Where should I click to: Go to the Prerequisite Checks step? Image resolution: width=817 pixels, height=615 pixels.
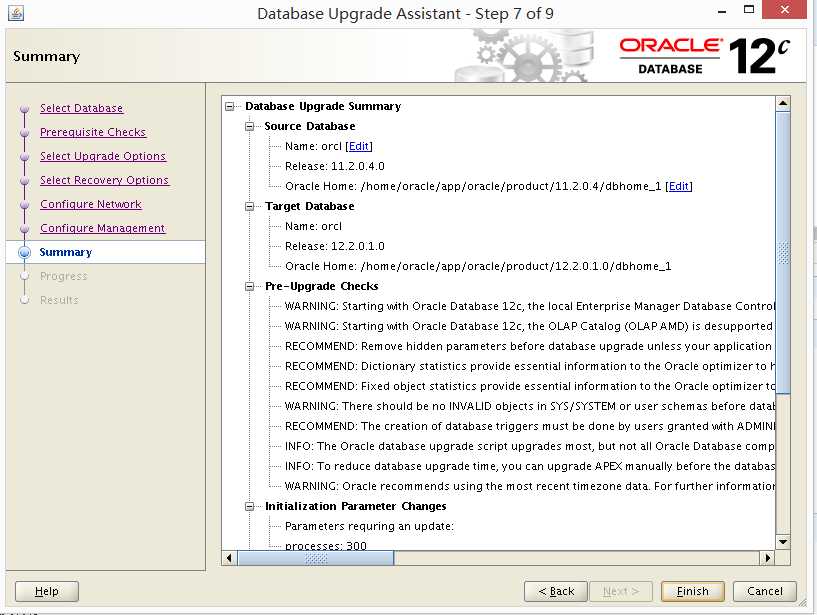point(93,132)
